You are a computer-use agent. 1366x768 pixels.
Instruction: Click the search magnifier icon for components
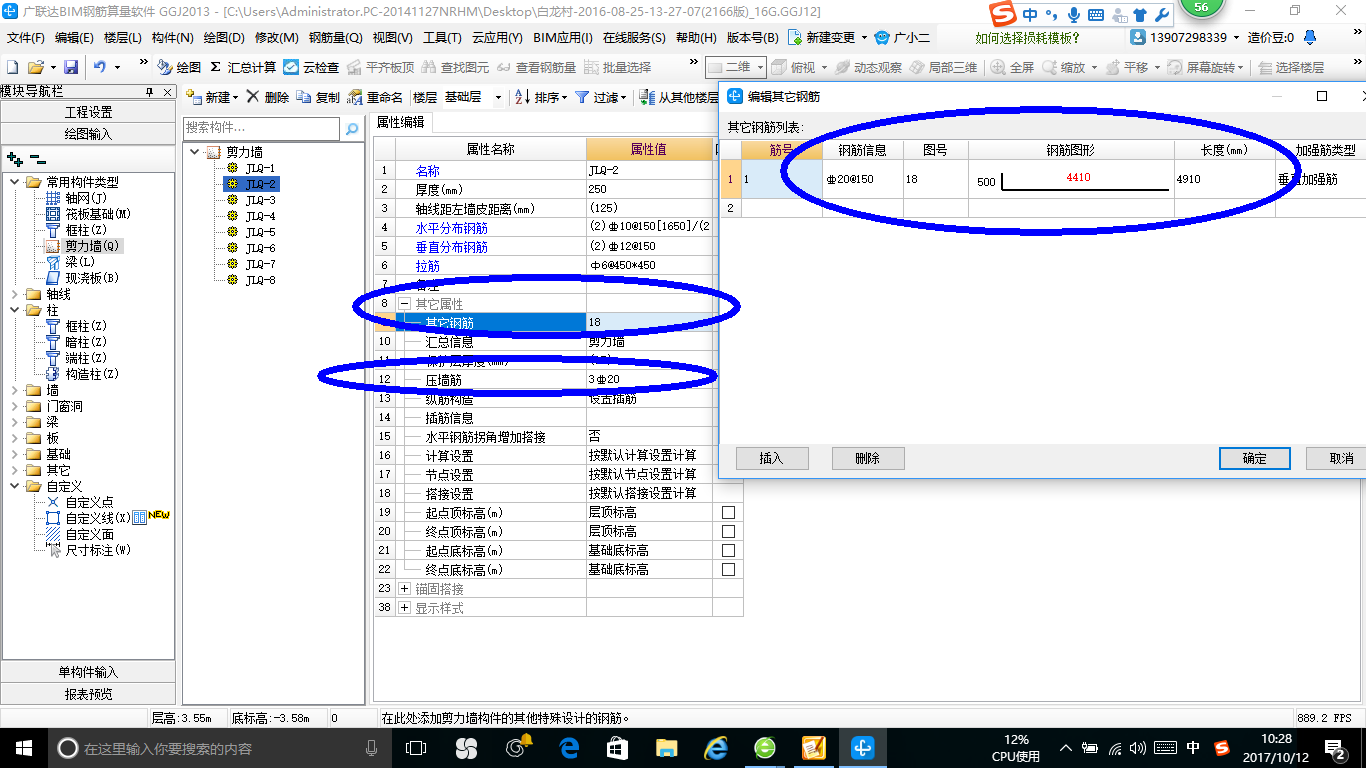[x=351, y=129]
